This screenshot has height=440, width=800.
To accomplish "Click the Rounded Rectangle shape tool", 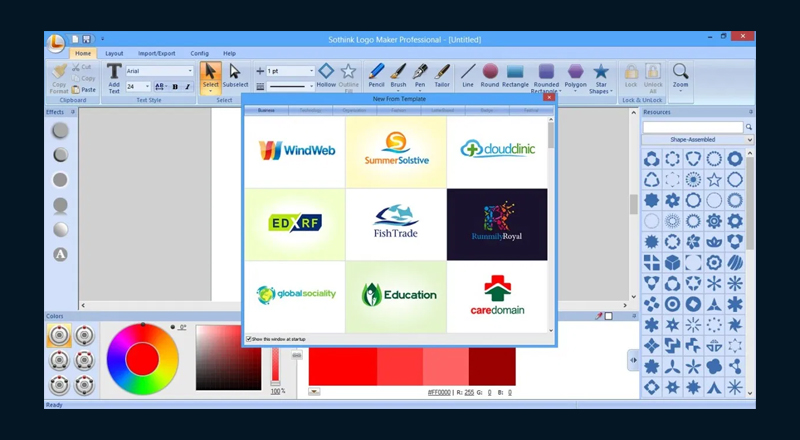I will click(x=546, y=76).
